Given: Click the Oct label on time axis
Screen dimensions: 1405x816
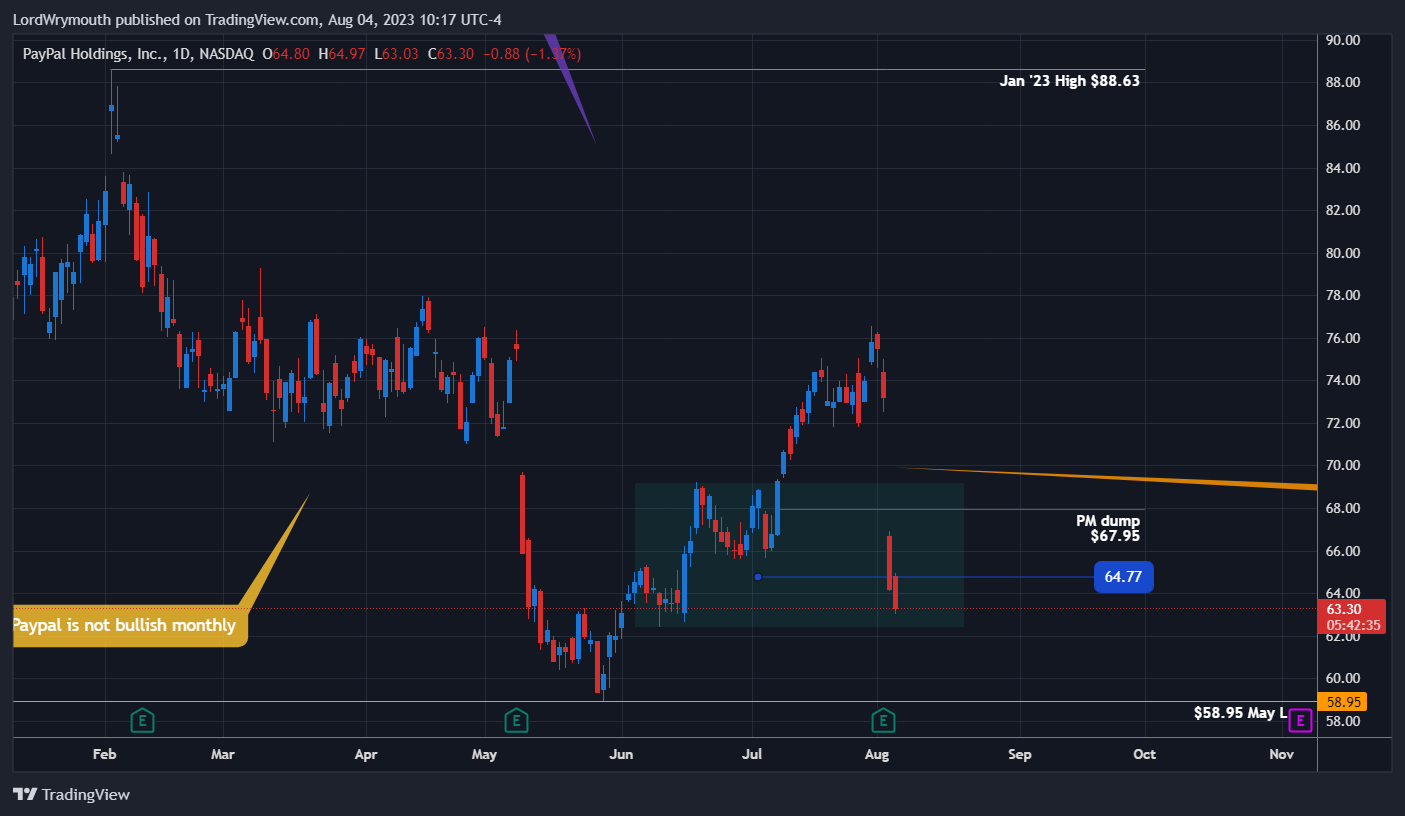Looking at the screenshot, I should (1145, 754).
